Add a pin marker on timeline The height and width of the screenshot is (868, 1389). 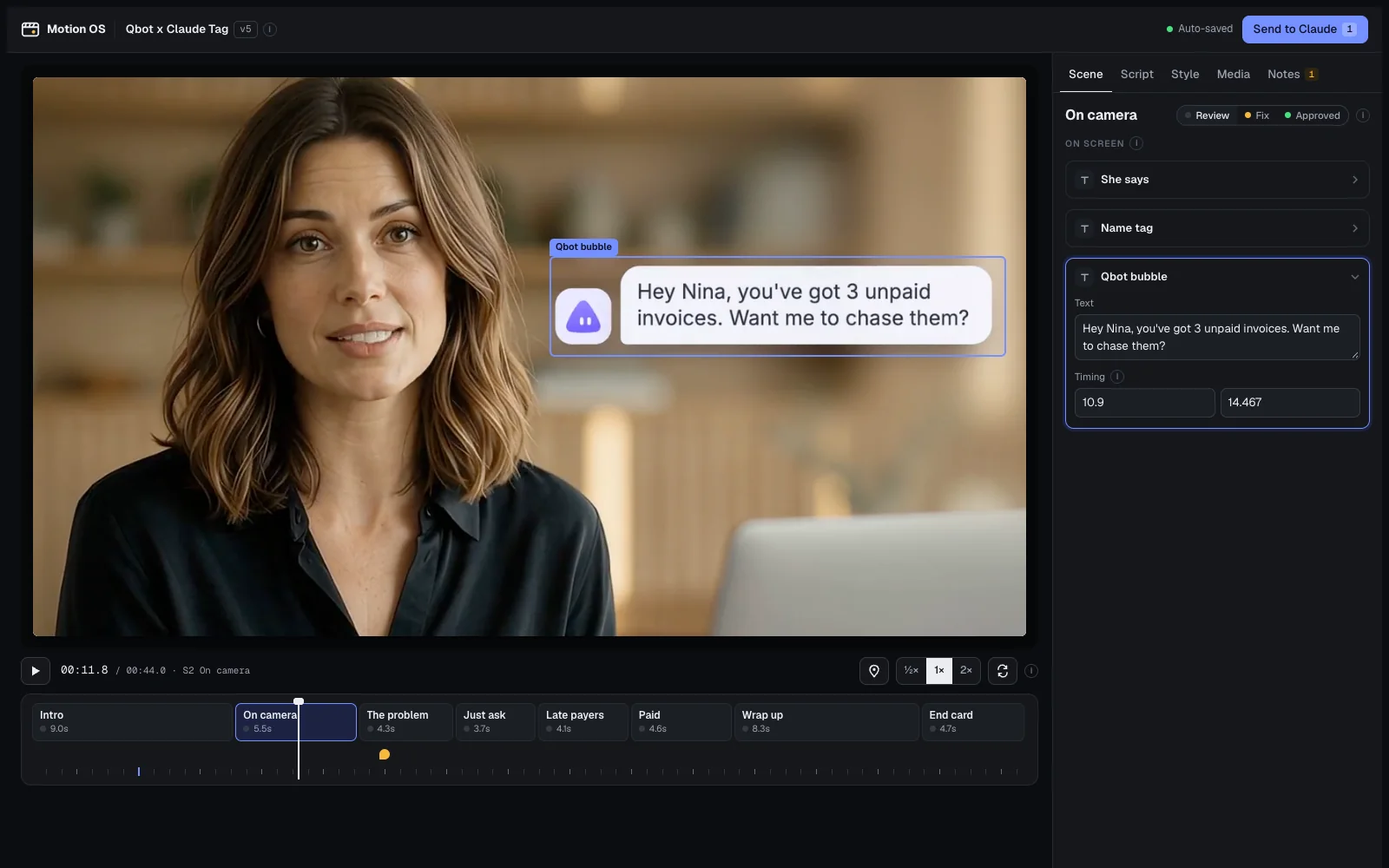click(874, 670)
